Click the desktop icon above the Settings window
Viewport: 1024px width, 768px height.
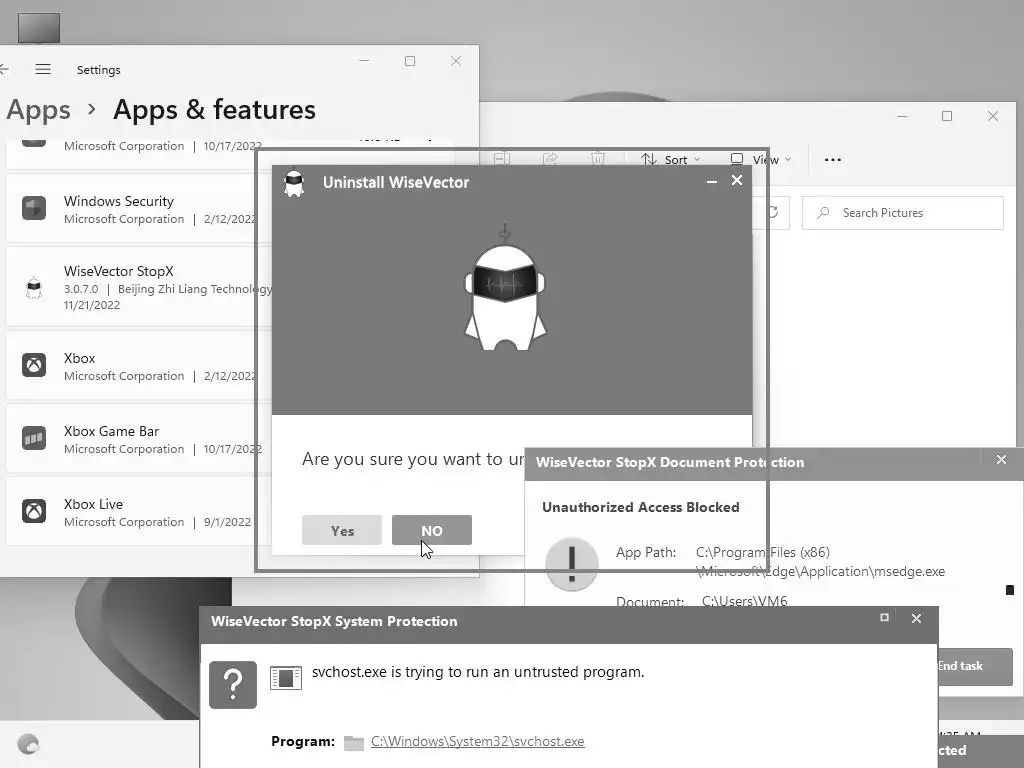[39, 27]
